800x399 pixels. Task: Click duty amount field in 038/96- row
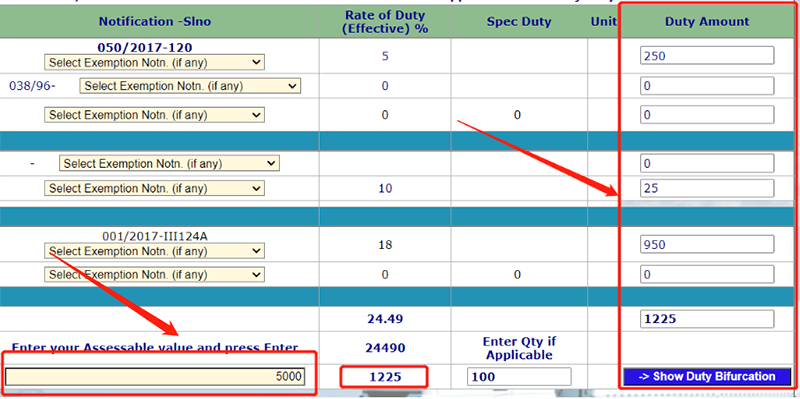pos(707,86)
